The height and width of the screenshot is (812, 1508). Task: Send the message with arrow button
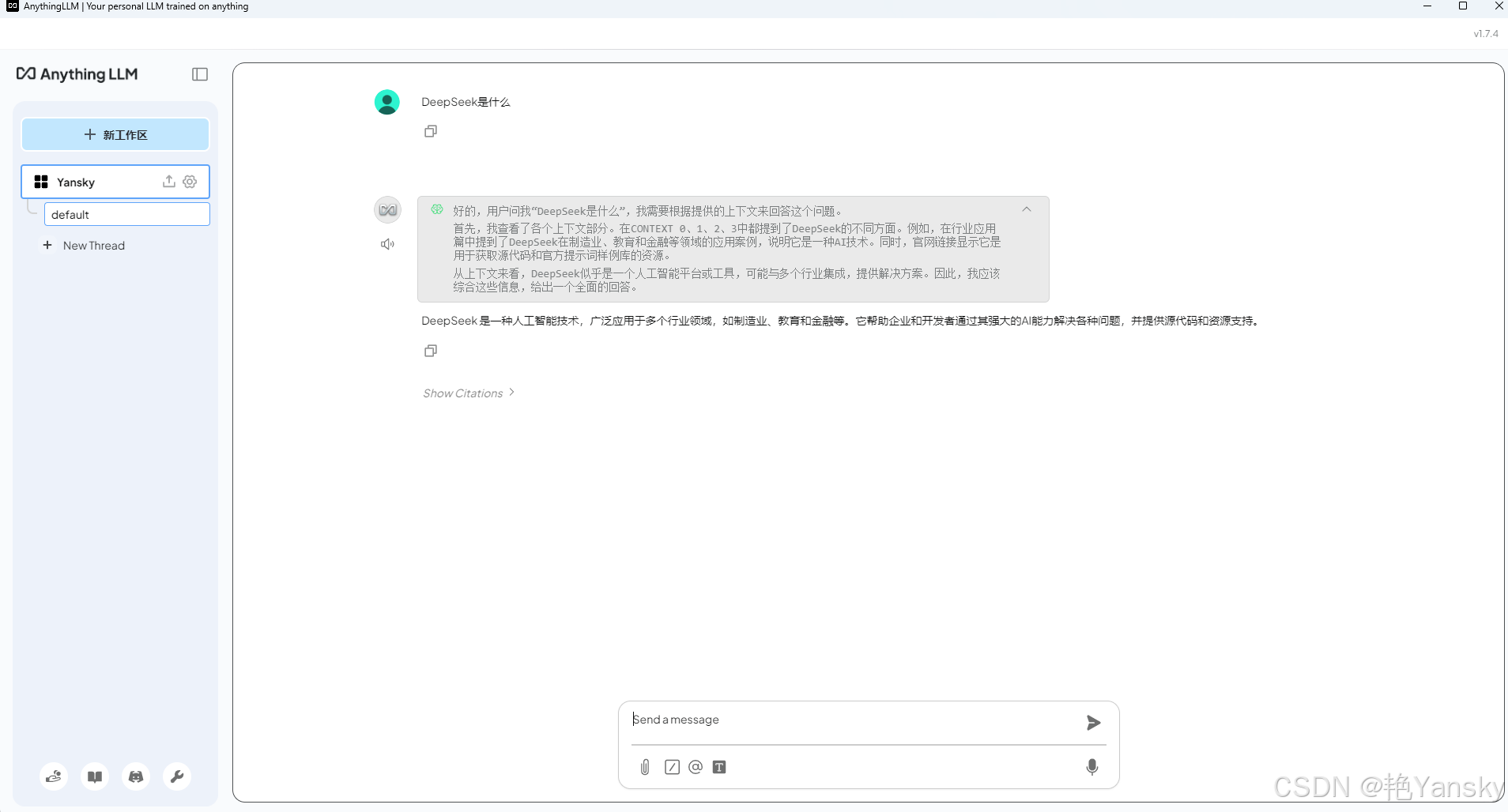(1093, 723)
